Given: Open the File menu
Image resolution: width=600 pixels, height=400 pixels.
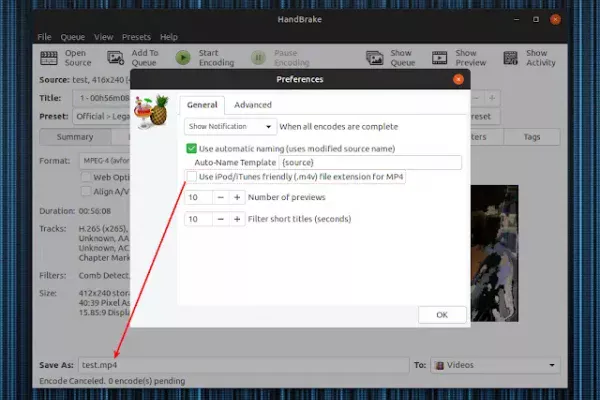Looking at the screenshot, I should tap(44, 37).
